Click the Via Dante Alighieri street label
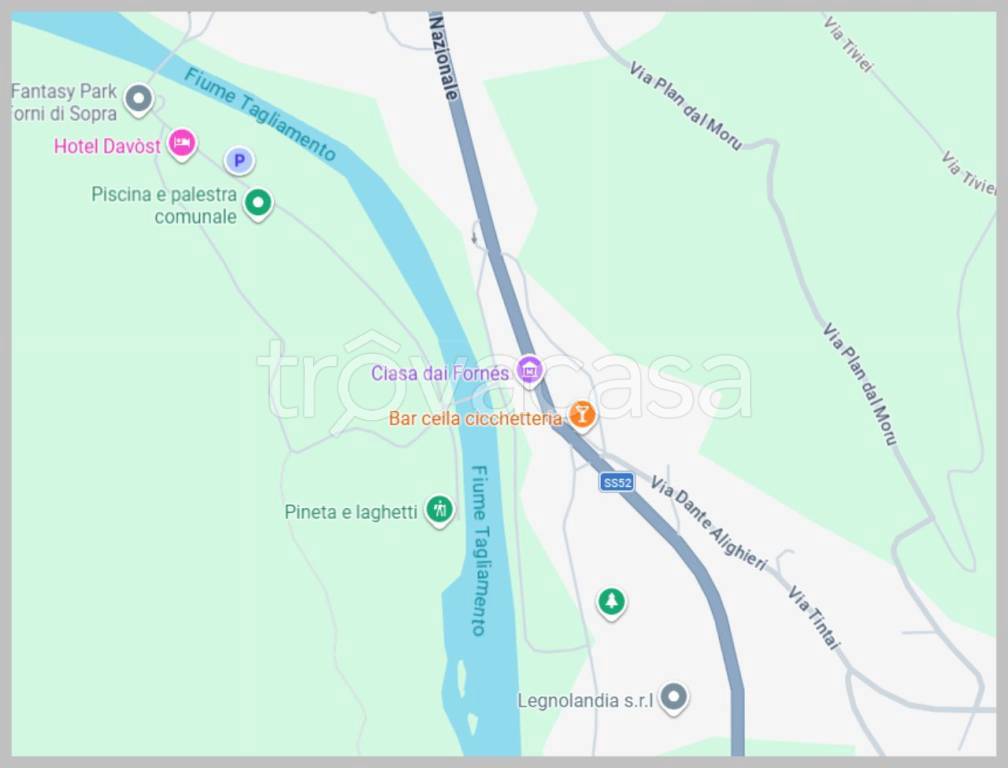 coord(709,523)
